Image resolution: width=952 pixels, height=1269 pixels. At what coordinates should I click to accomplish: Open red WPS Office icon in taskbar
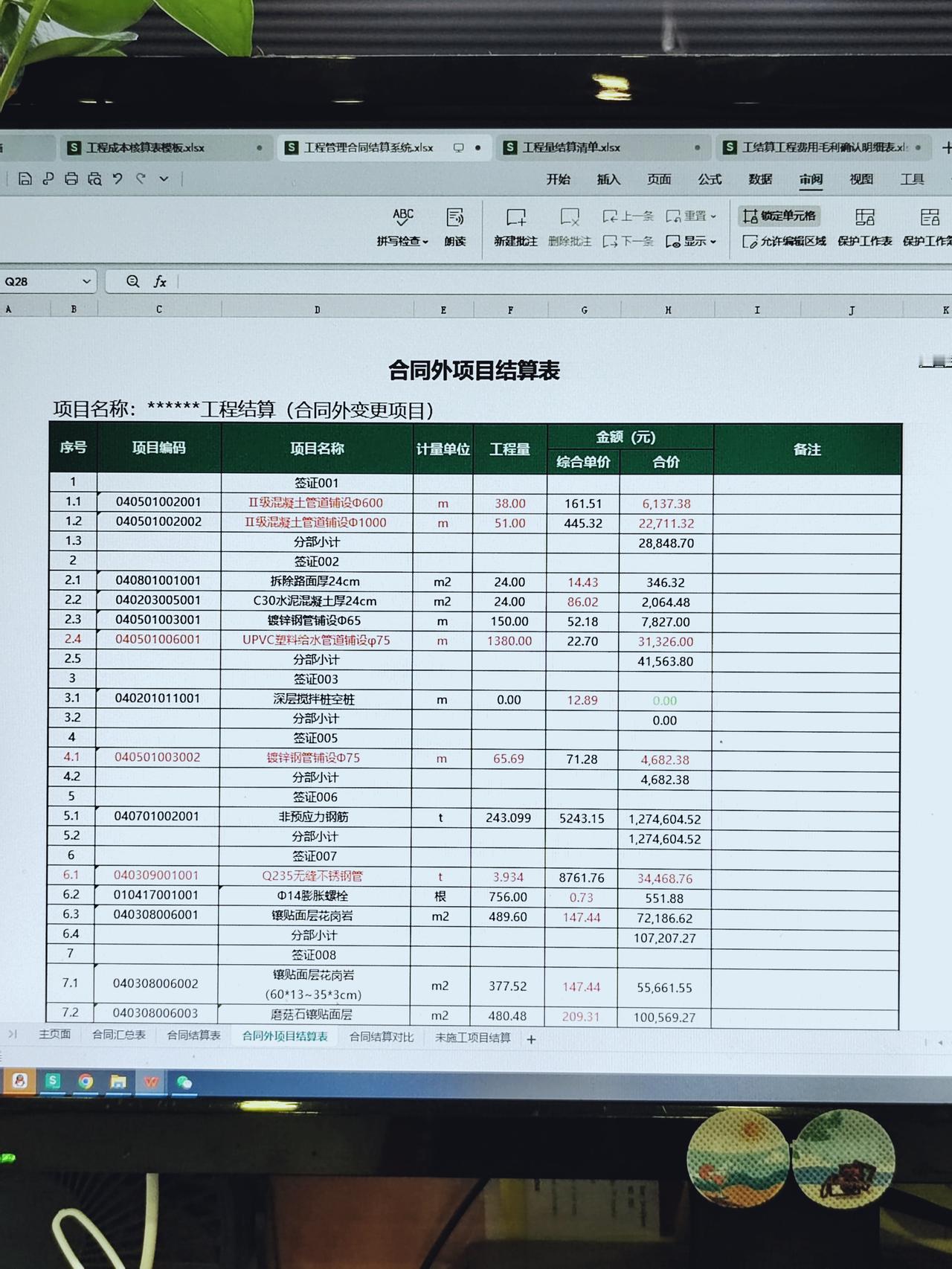[x=151, y=1082]
